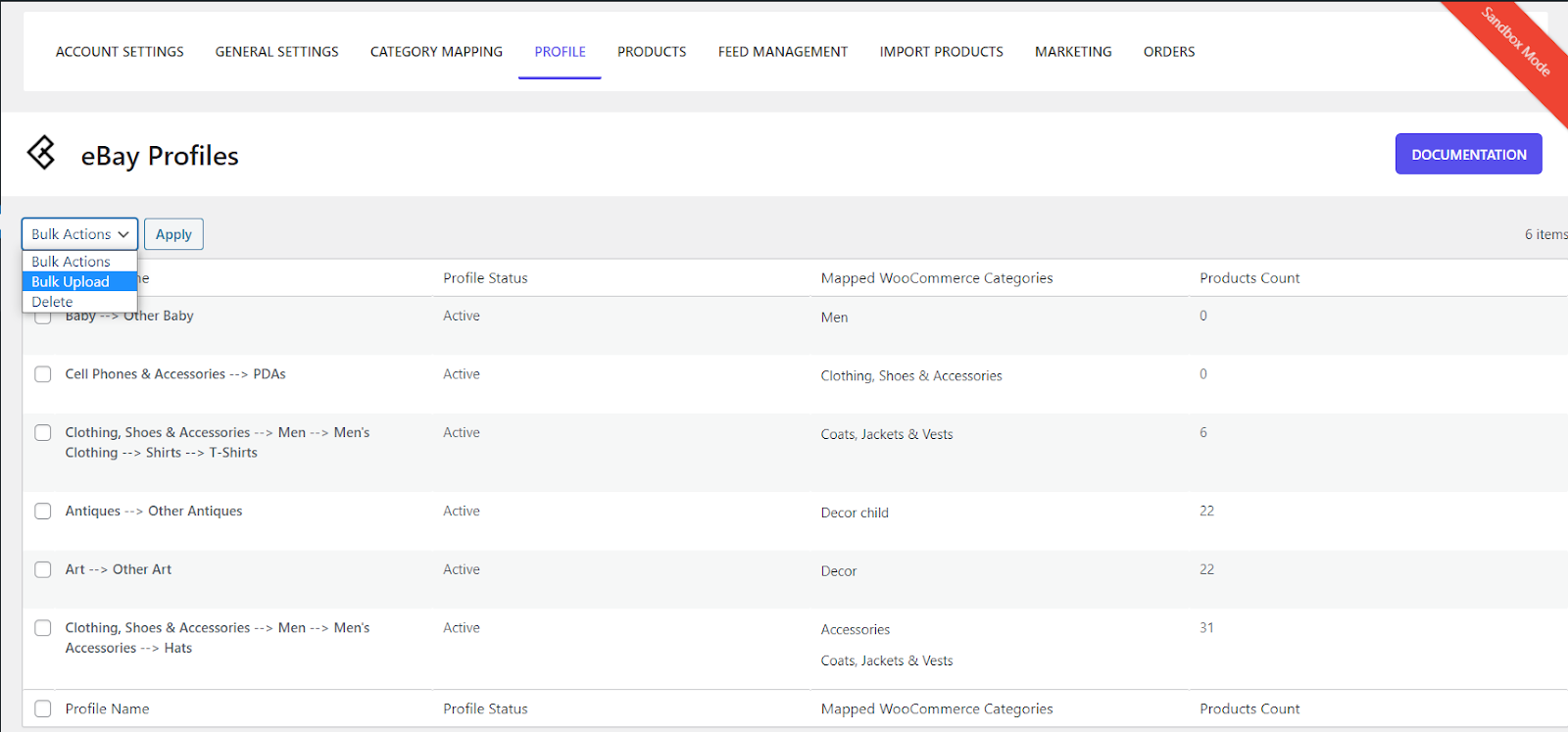Click the 'Accessories' category in the Hats row

coord(856,630)
